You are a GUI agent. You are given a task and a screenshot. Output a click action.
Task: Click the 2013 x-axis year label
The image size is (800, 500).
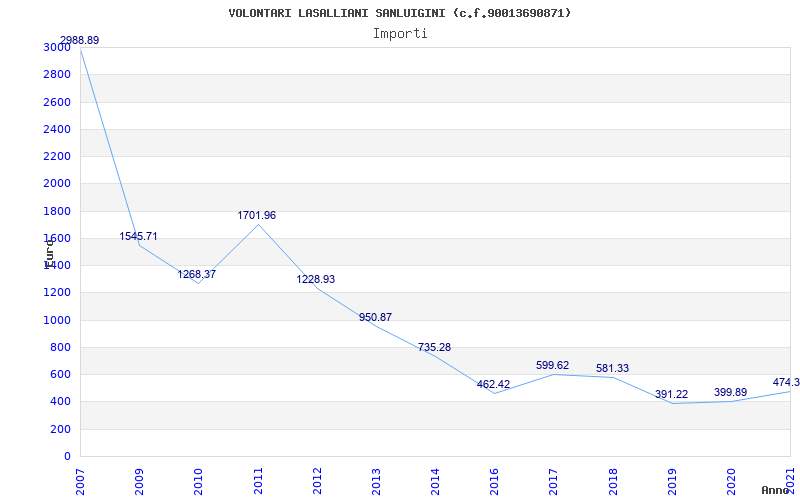click(376, 481)
